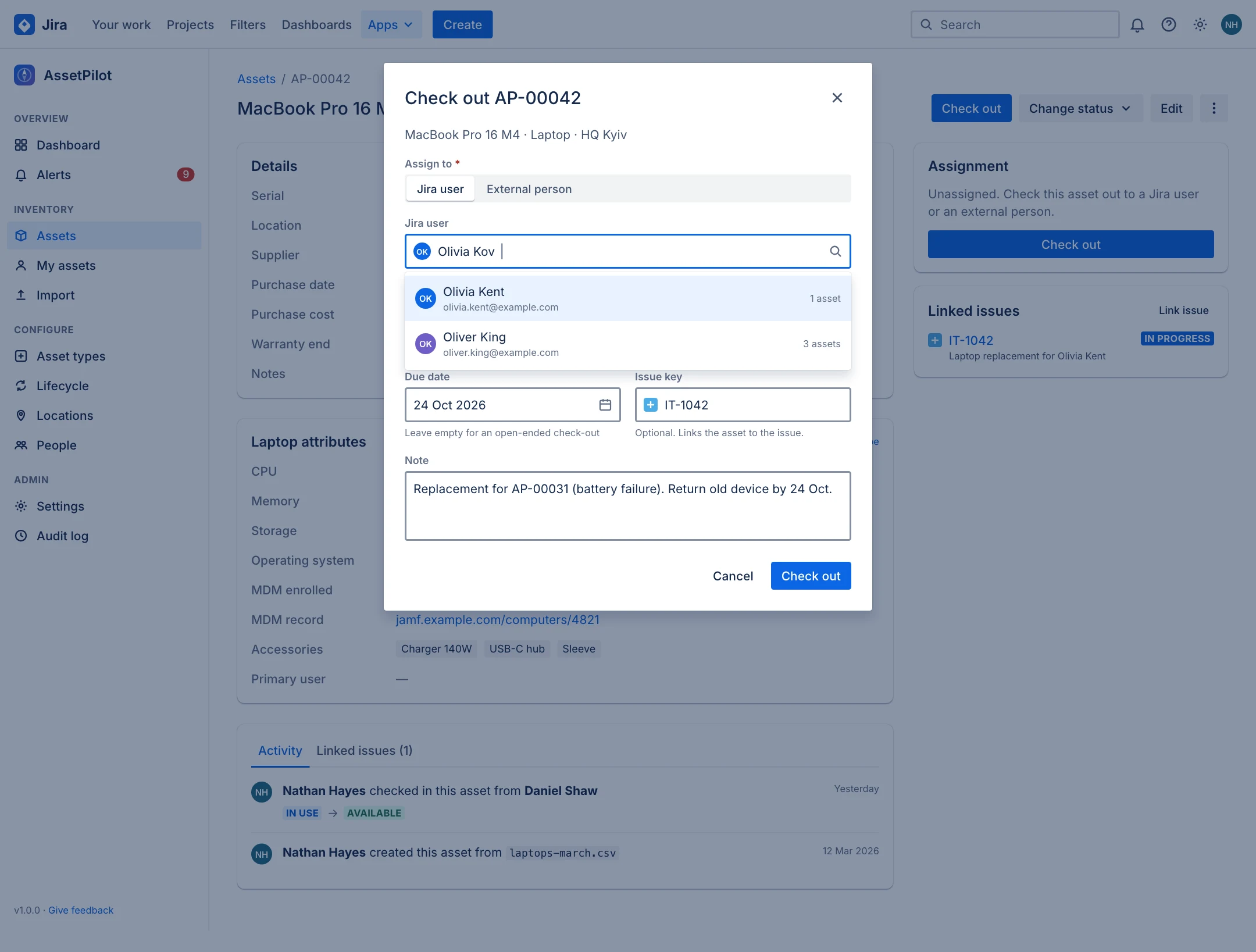Open the help question-mark icon
The width and height of the screenshot is (1256, 952).
1168,24
